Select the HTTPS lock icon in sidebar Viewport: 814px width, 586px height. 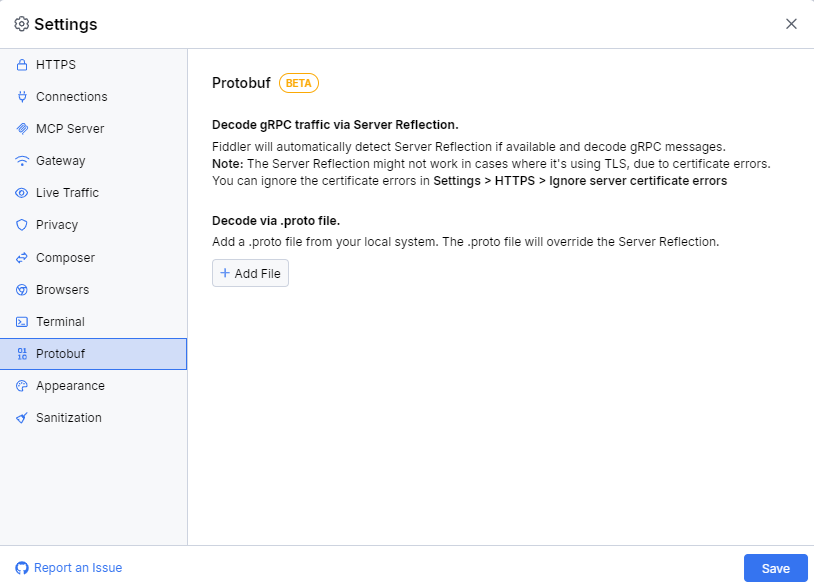click(22, 64)
